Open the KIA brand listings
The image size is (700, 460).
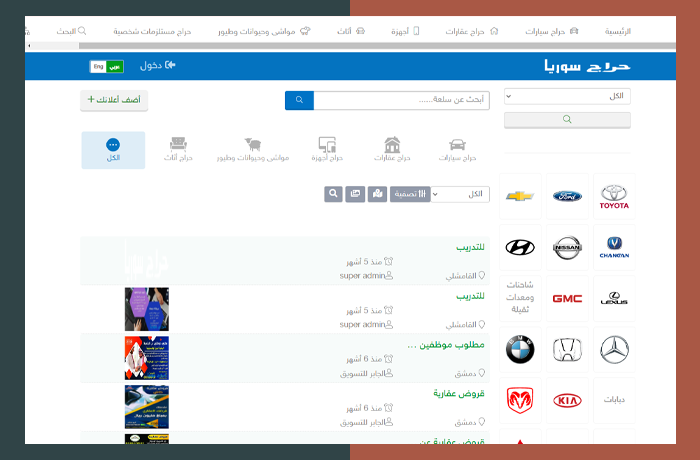[x=567, y=400]
